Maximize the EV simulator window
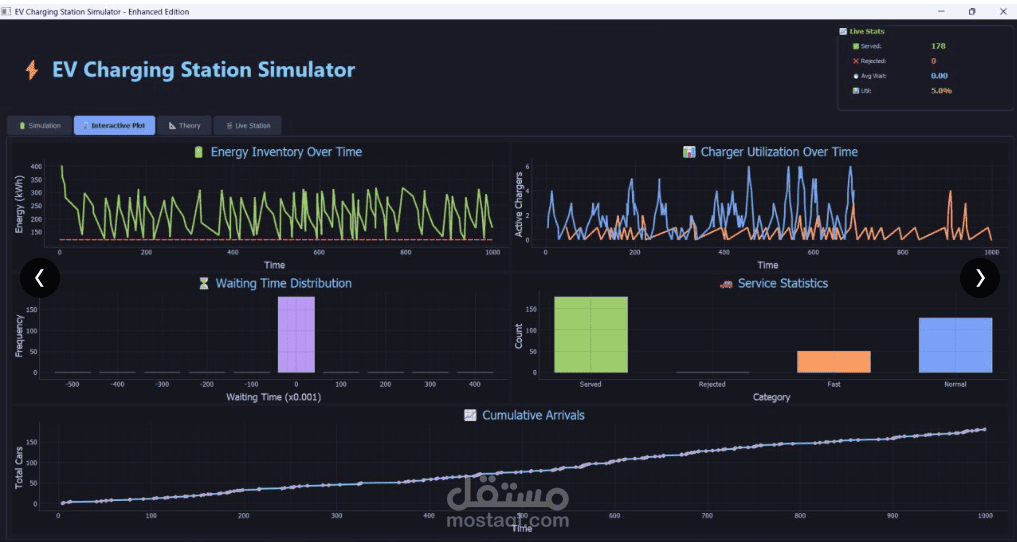1017x542 pixels. pyautogui.click(x=972, y=12)
